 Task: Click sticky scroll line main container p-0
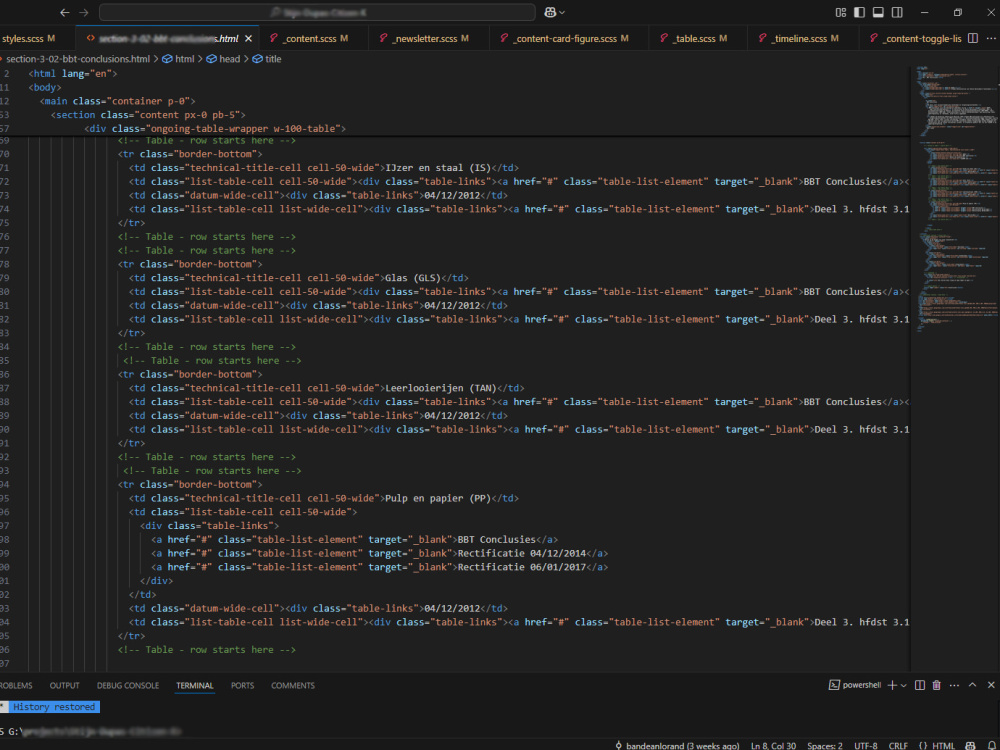pos(117,101)
